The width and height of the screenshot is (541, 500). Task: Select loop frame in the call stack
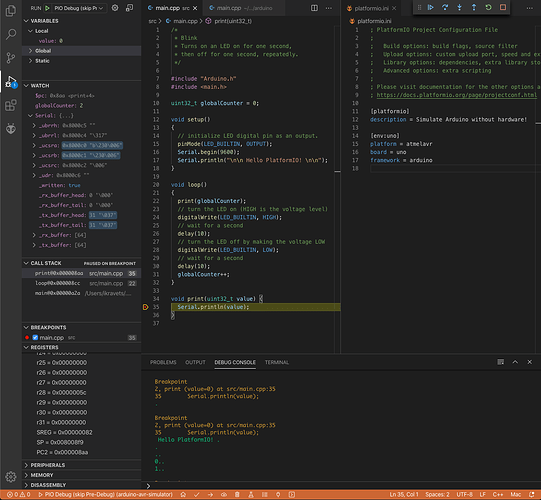(x=81, y=283)
